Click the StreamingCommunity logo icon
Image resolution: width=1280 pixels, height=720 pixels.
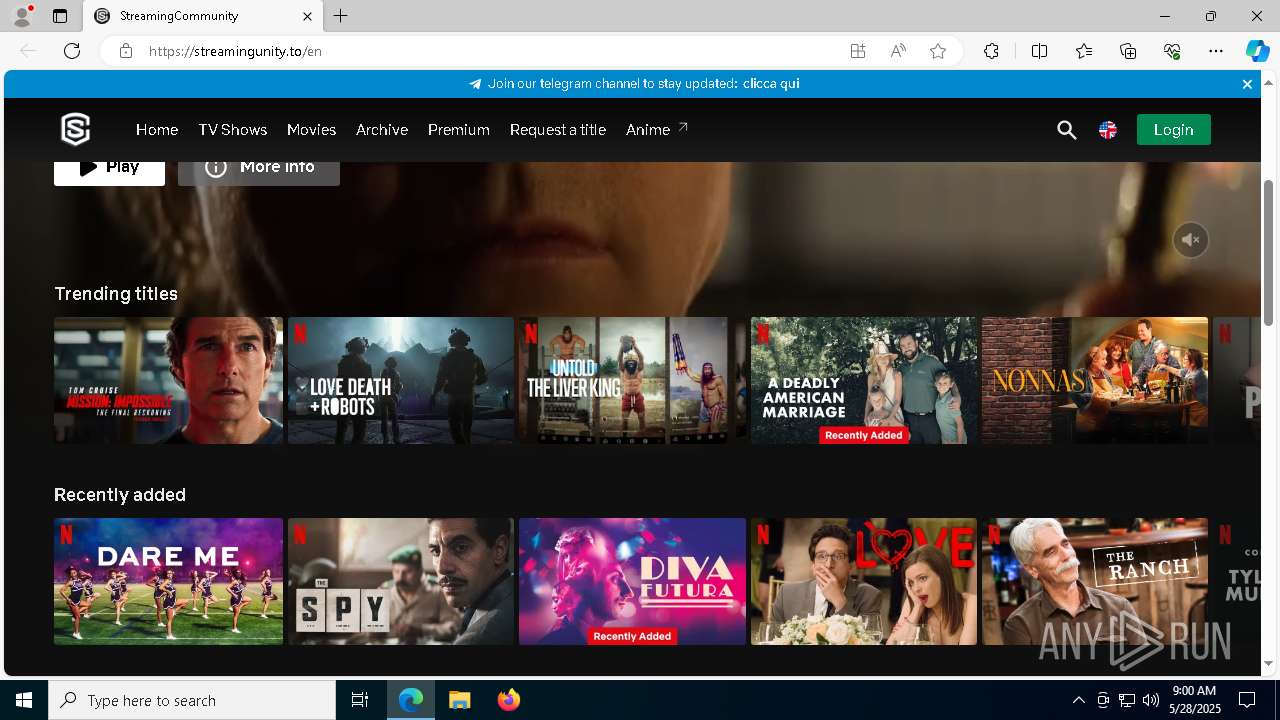point(76,130)
